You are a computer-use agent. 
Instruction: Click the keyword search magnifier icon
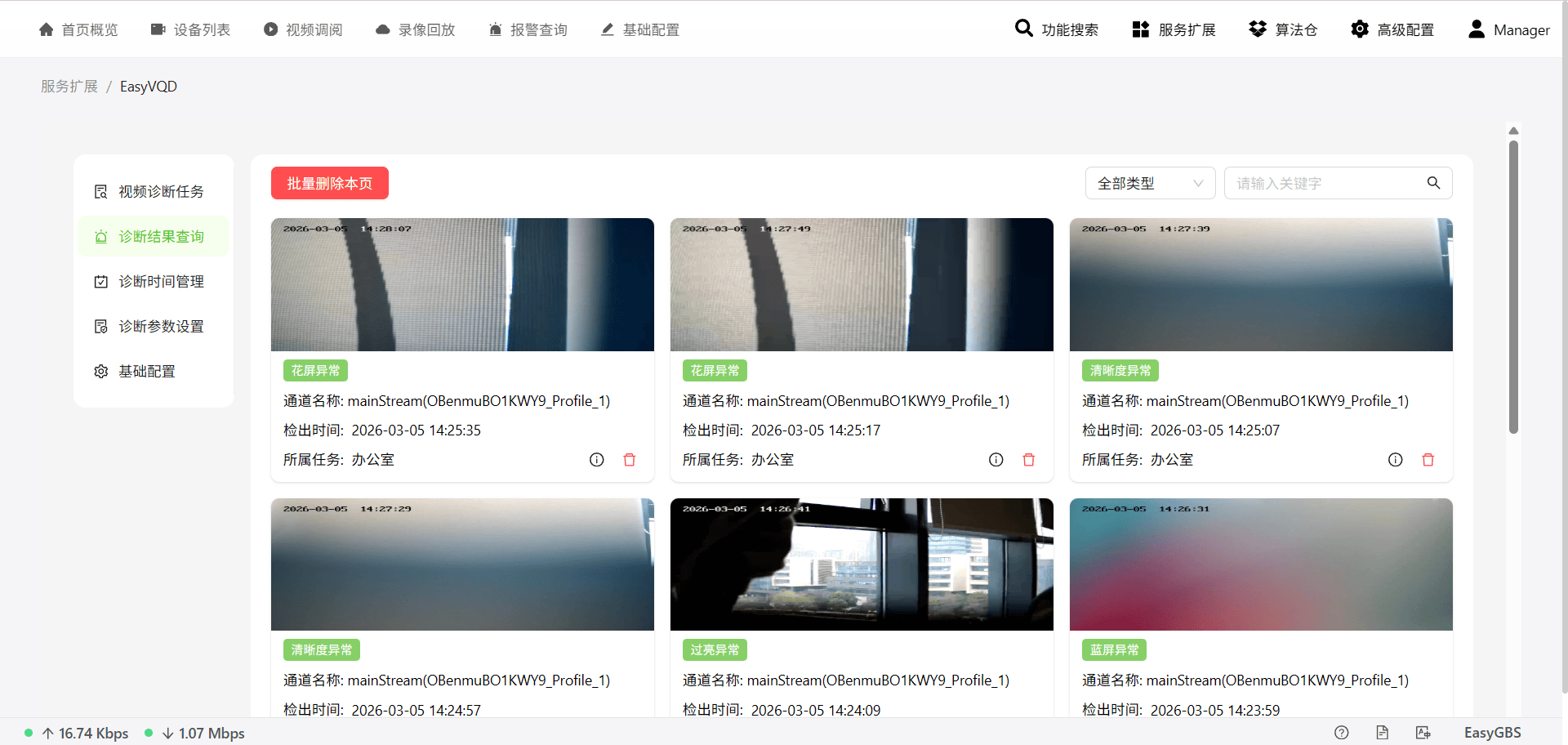(x=1433, y=183)
